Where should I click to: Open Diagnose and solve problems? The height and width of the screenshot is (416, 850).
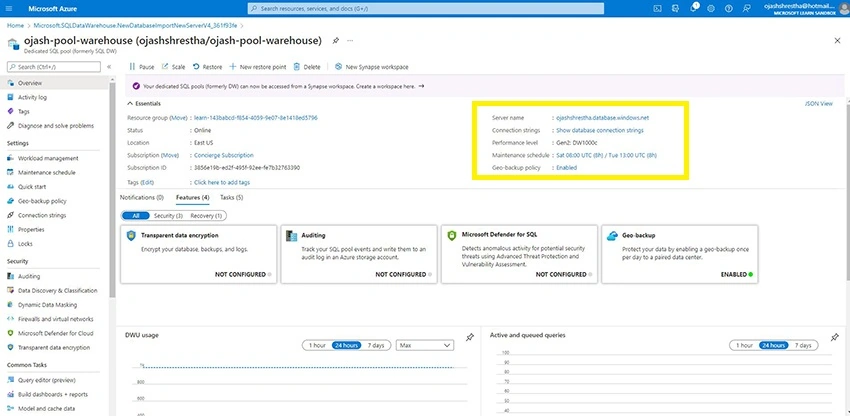pos(54,125)
